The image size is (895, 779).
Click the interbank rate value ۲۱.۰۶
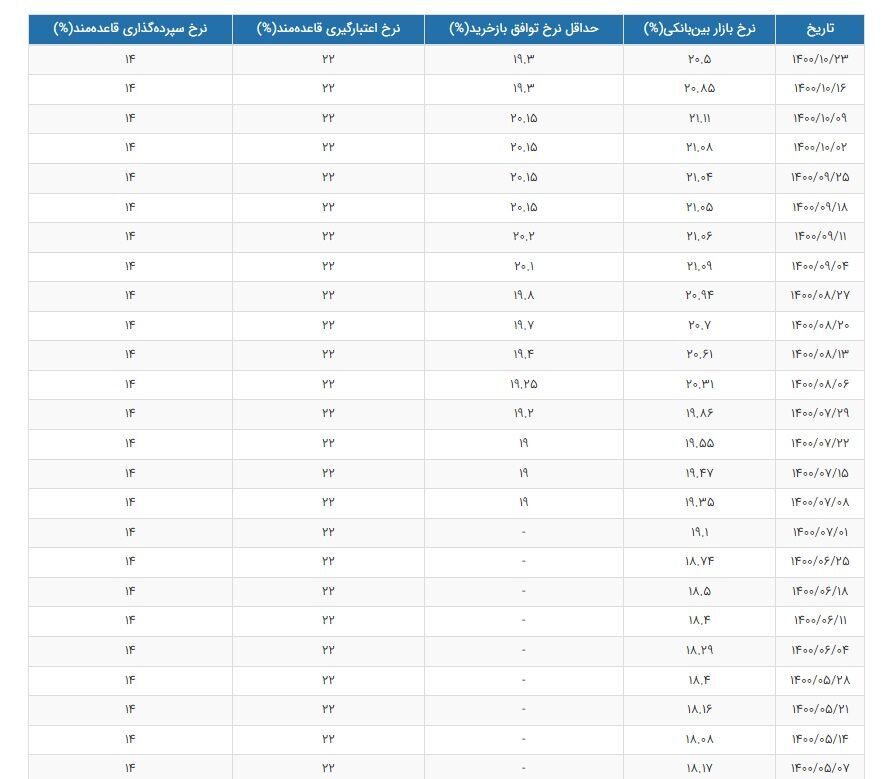pos(699,236)
